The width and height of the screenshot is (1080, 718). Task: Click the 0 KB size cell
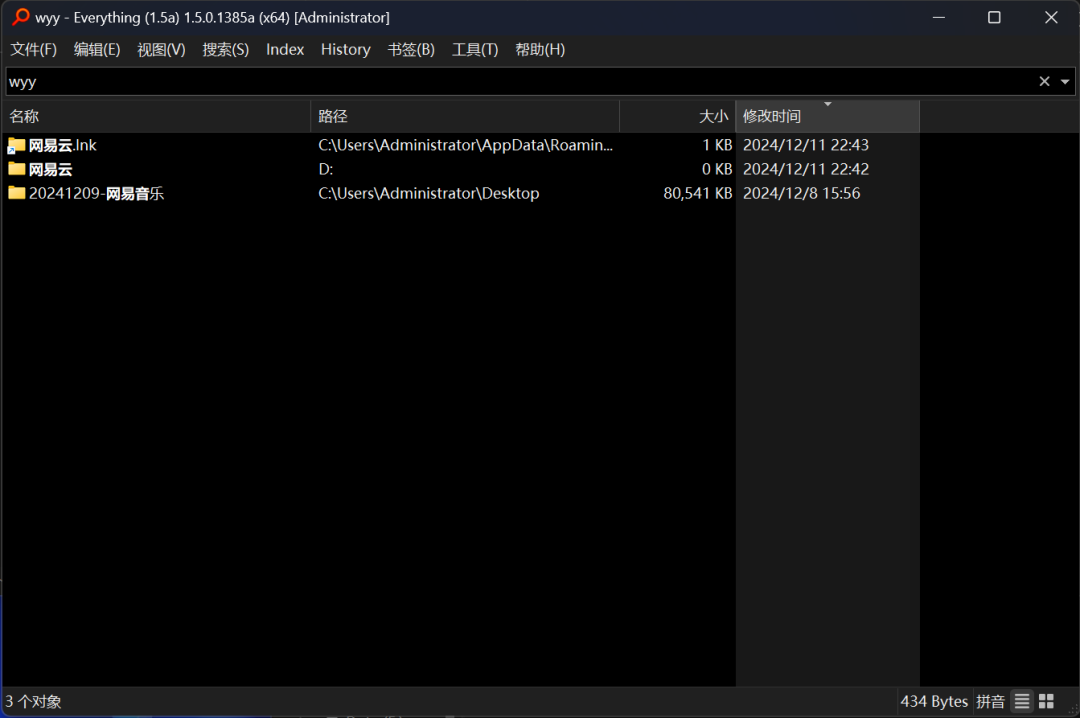coord(717,170)
